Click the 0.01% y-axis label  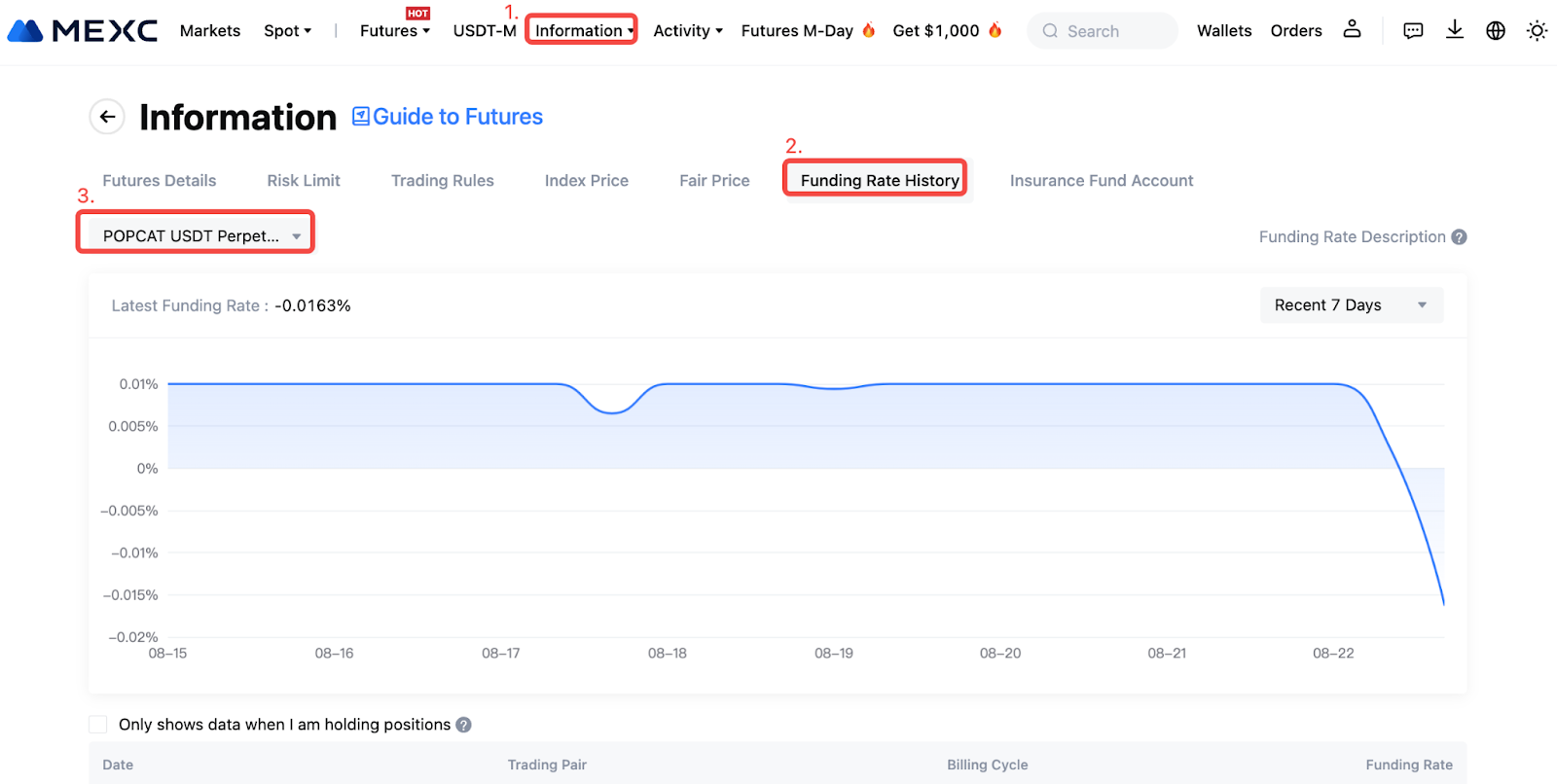138,384
